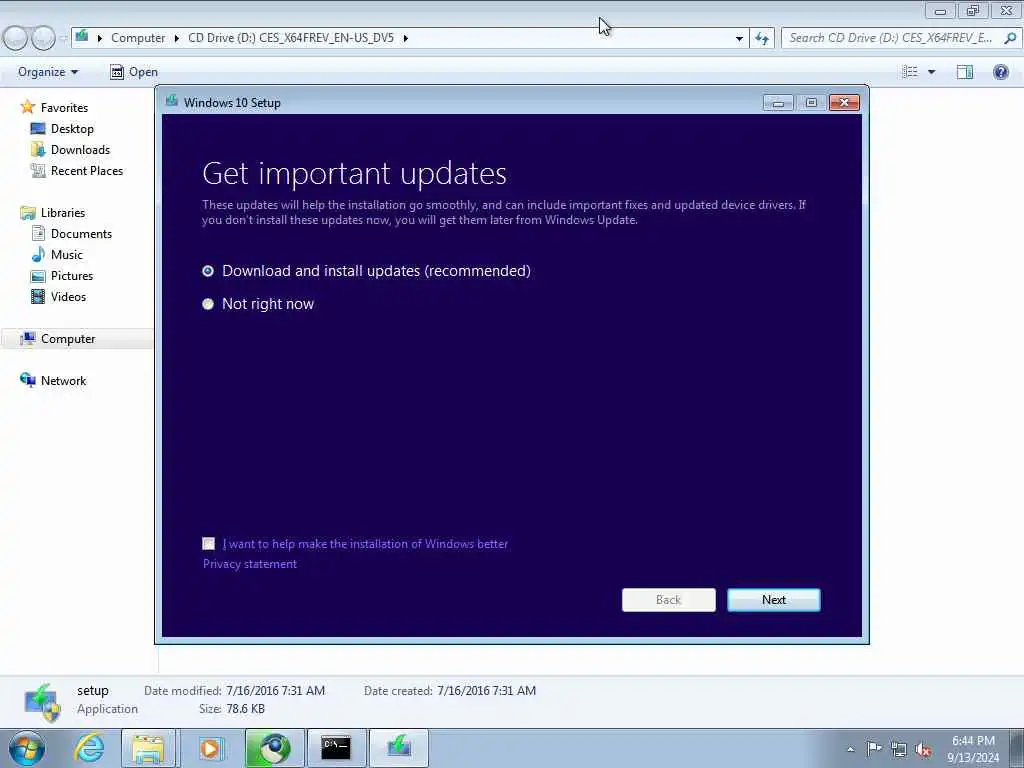Click the muted volume tray icon
This screenshot has width=1024, height=768.
(x=923, y=750)
